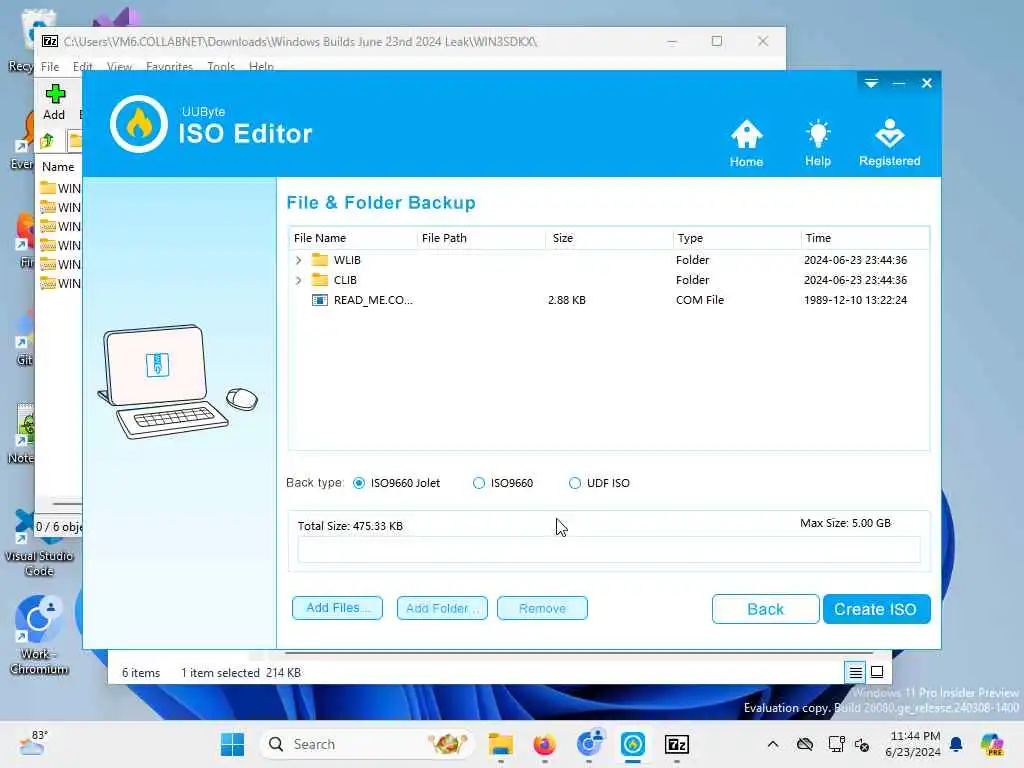Open the View menu in 7-Zip window
This screenshot has height=768, width=1024.
click(x=119, y=67)
